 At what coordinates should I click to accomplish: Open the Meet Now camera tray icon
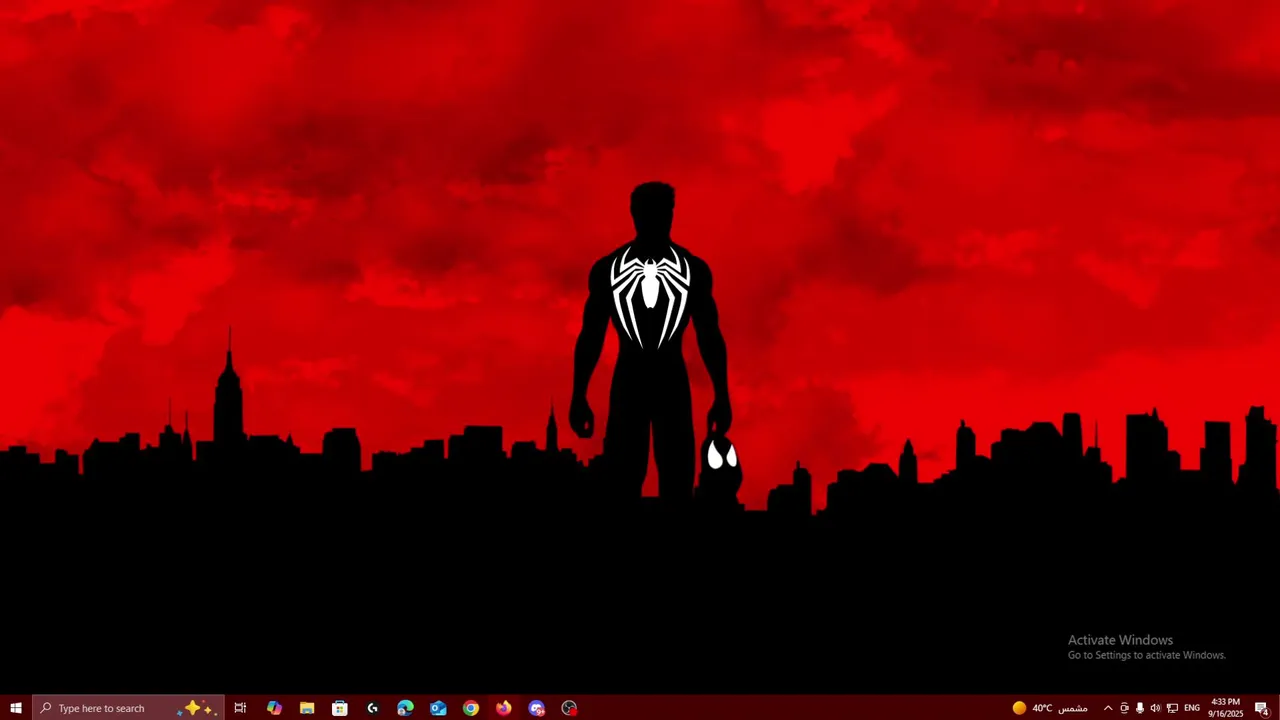click(x=1124, y=708)
